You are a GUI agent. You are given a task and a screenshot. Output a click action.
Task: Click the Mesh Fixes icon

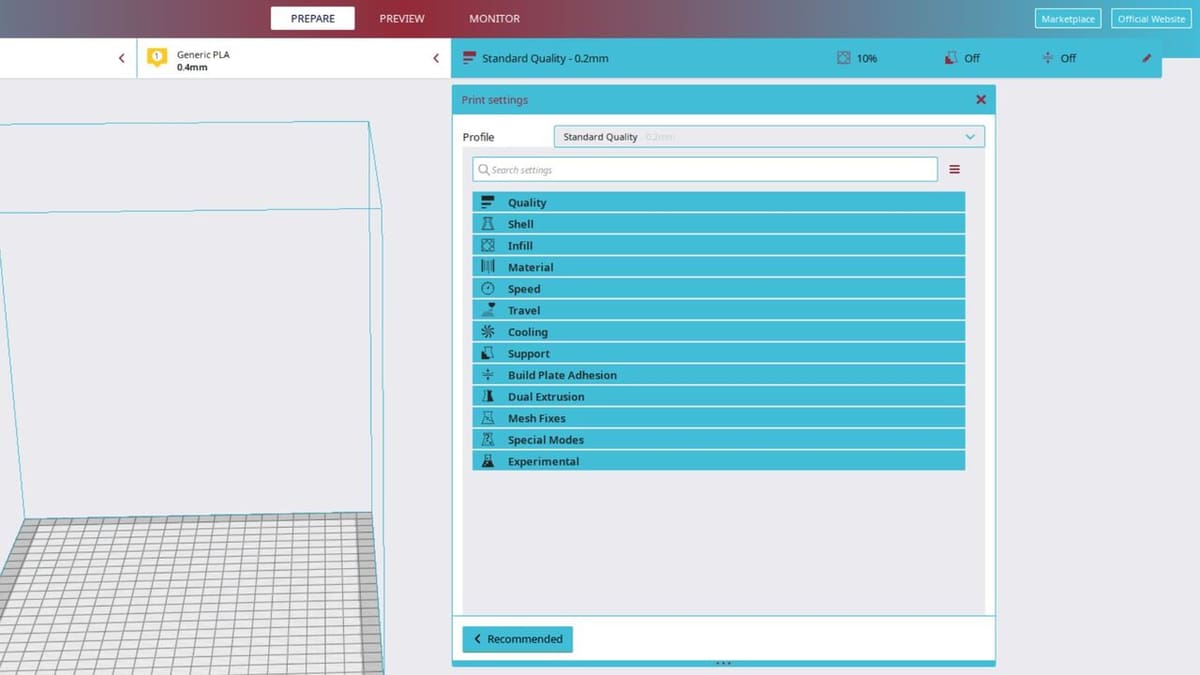(488, 418)
